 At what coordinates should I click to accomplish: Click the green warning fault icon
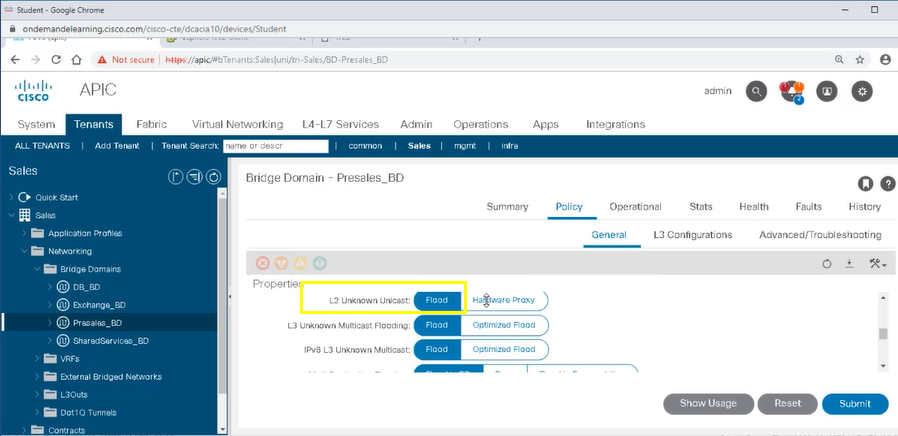pyautogui.click(x=320, y=263)
